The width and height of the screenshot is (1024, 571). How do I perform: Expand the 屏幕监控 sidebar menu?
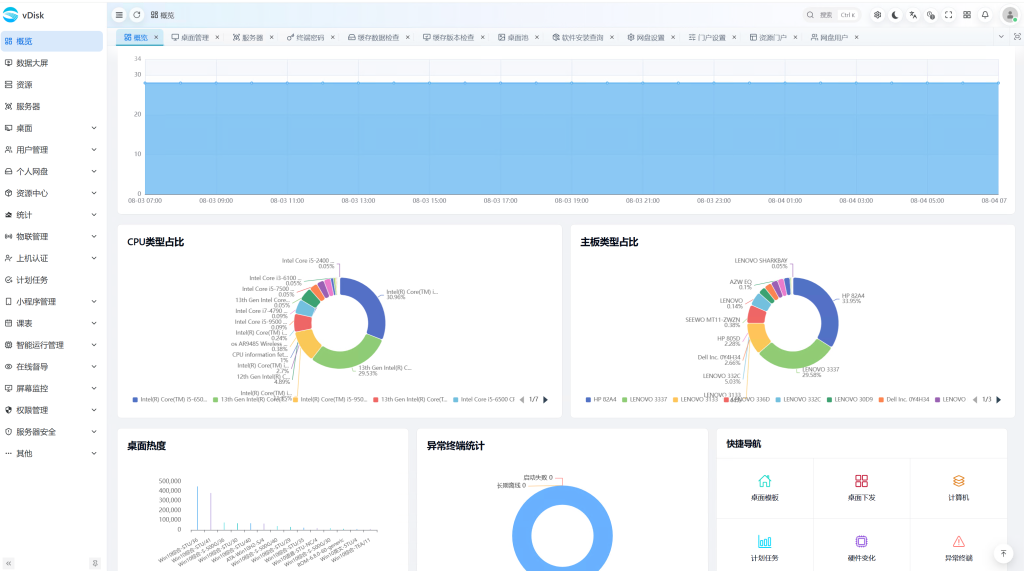52,388
